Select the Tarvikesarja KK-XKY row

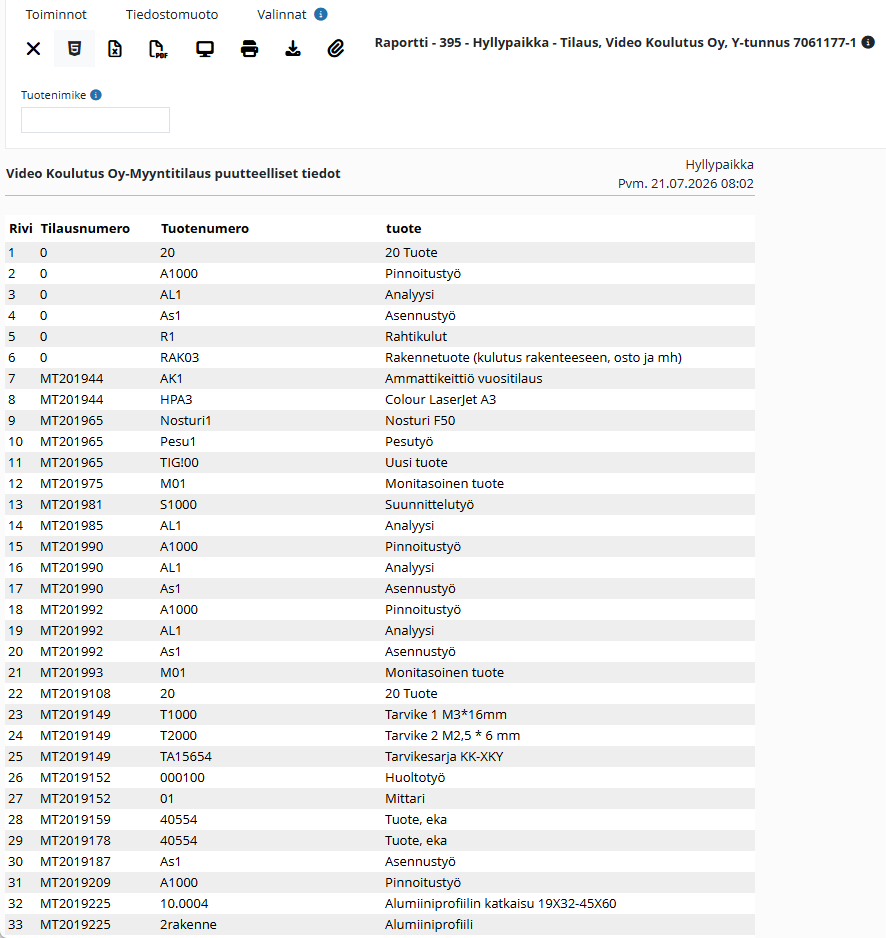click(x=380, y=757)
